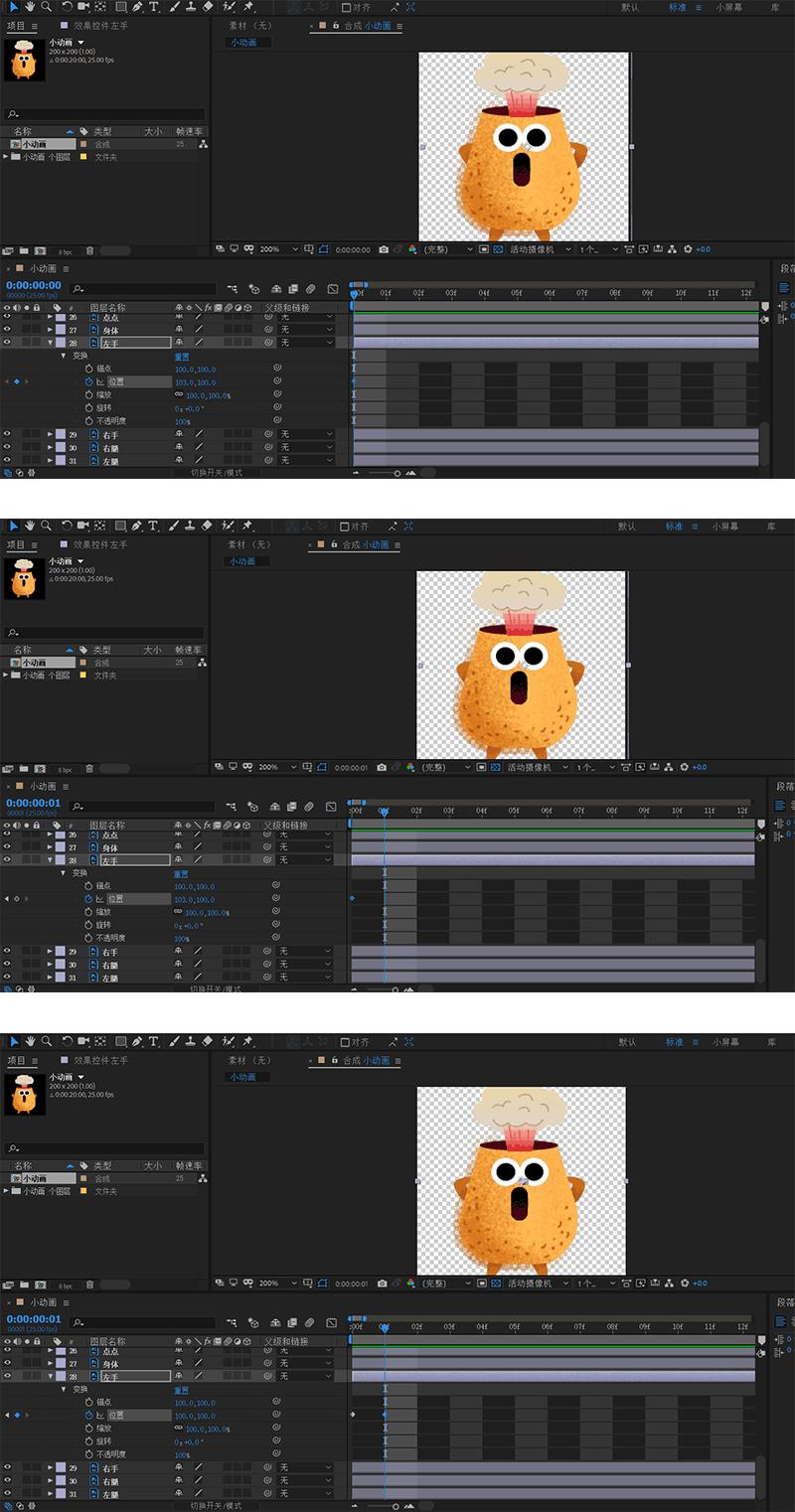Expand the 右手 layer in the bottom timeline

click(x=50, y=1468)
